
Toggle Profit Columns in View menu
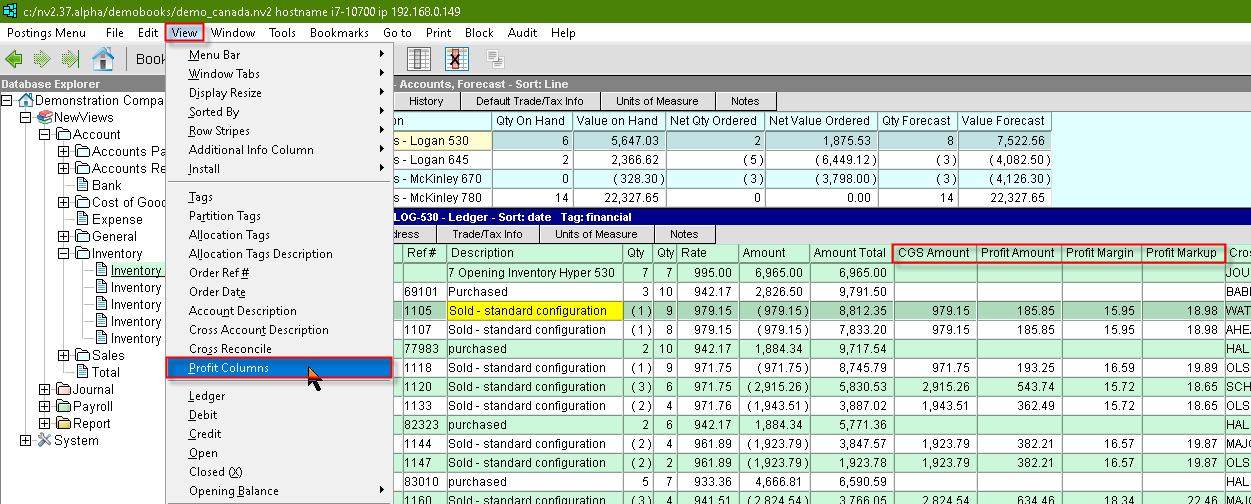pos(228,368)
